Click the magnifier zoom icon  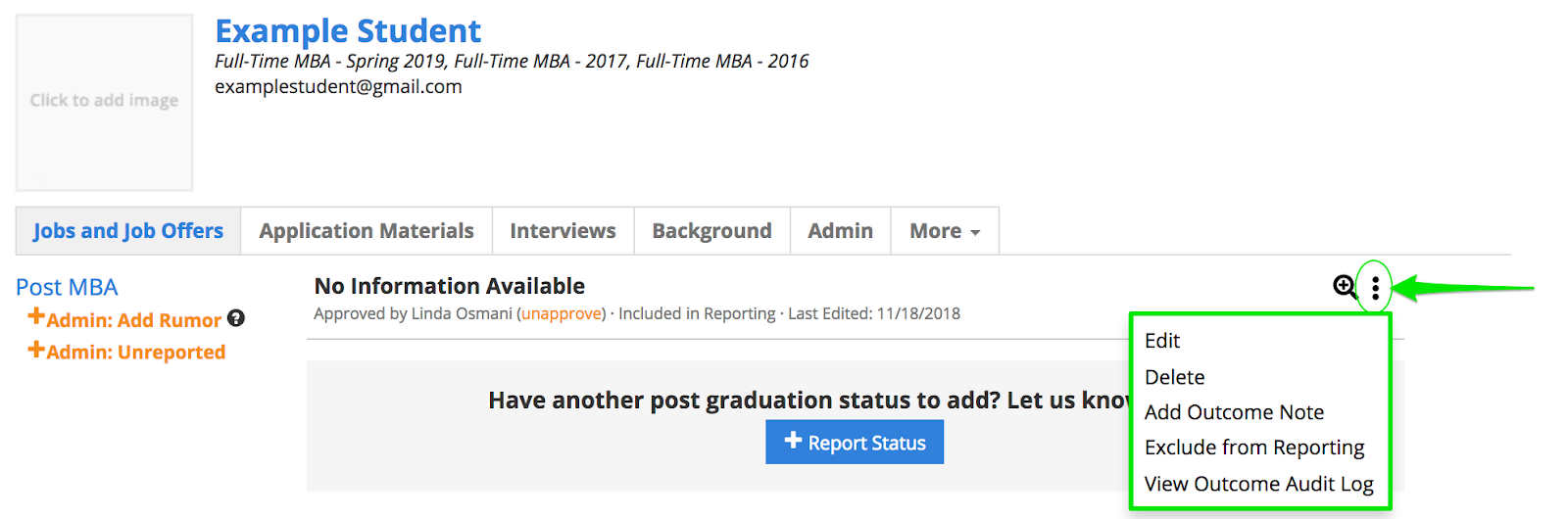1345,286
